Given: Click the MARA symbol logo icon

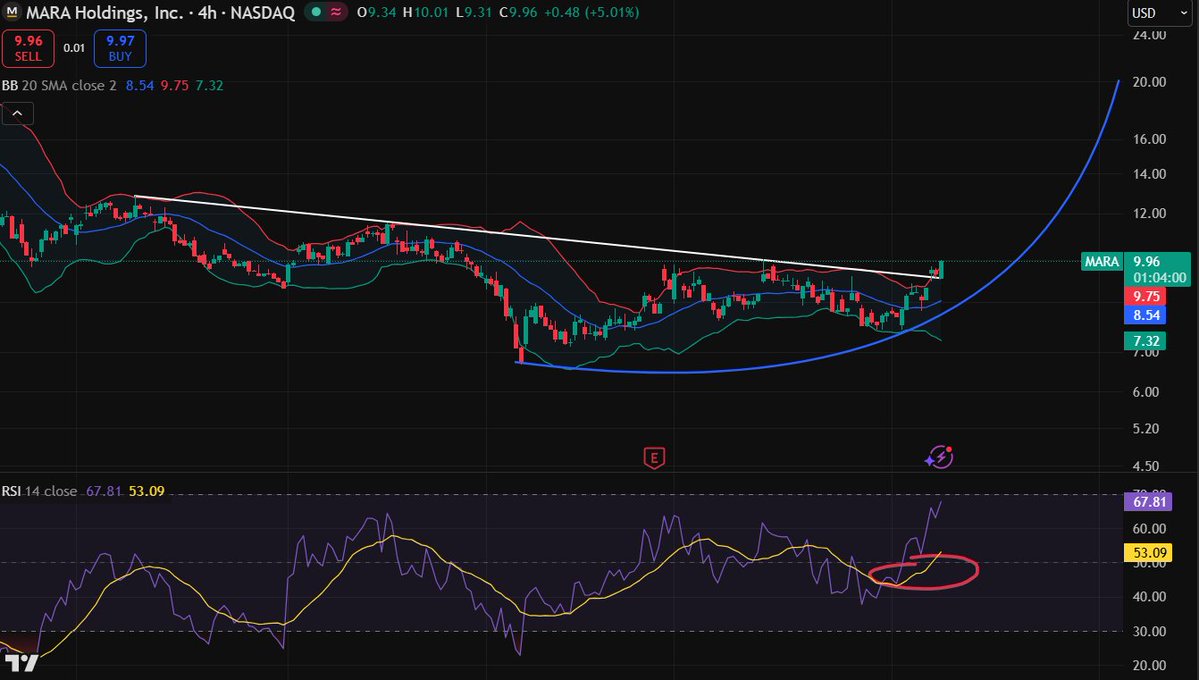Looking at the screenshot, I should pyautogui.click(x=11, y=12).
